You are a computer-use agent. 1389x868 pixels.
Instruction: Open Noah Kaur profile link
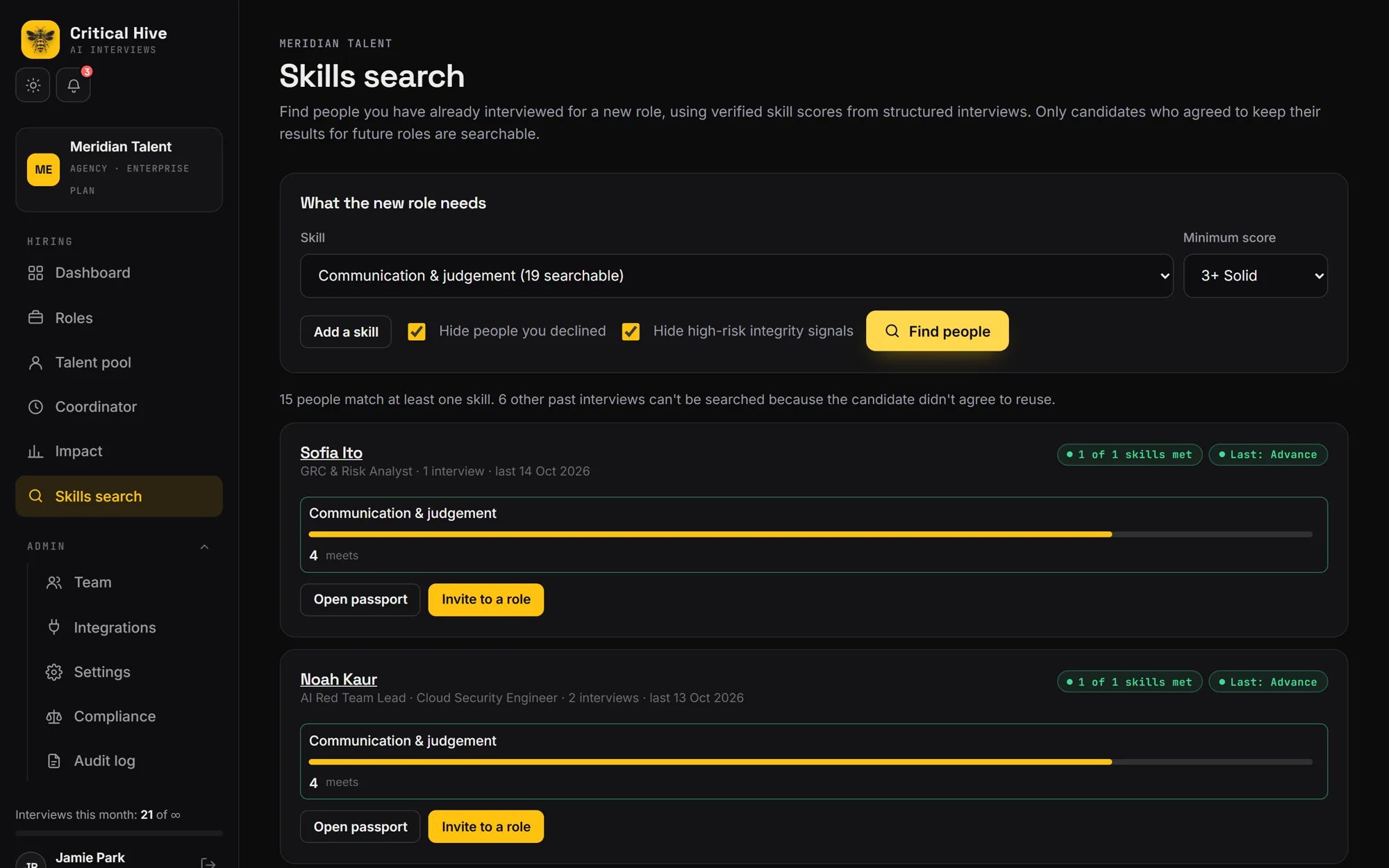(338, 679)
